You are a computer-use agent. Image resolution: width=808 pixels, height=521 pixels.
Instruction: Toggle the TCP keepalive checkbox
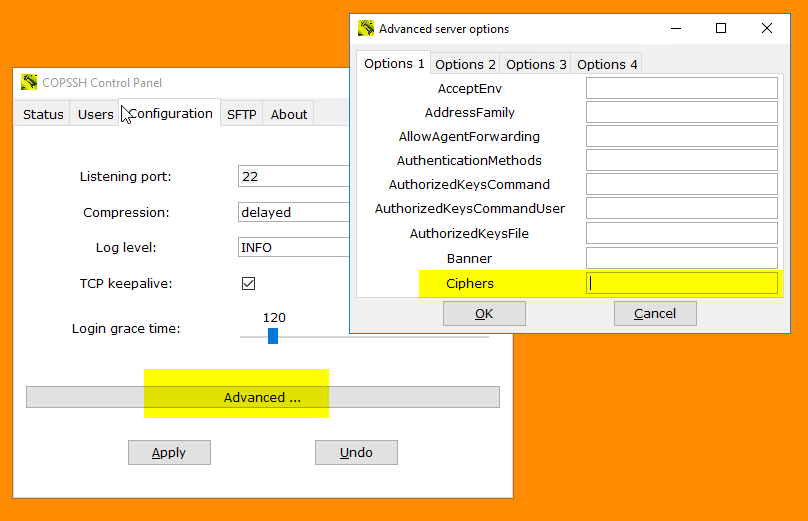tap(248, 283)
